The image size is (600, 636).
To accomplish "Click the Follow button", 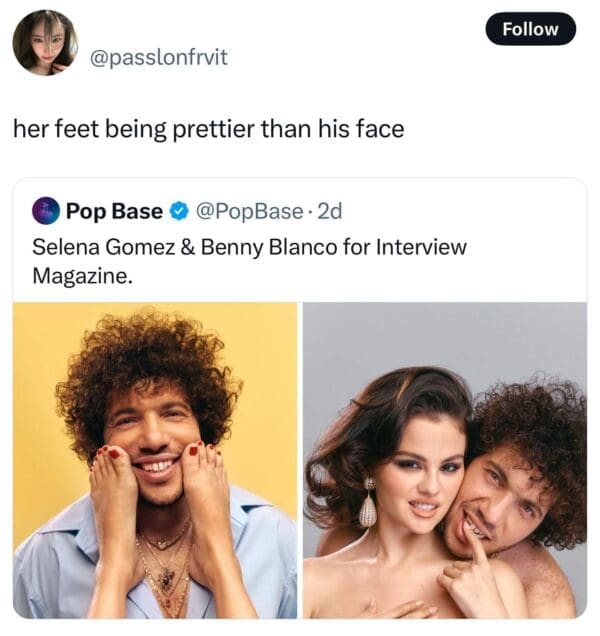I will (x=530, y=29).
